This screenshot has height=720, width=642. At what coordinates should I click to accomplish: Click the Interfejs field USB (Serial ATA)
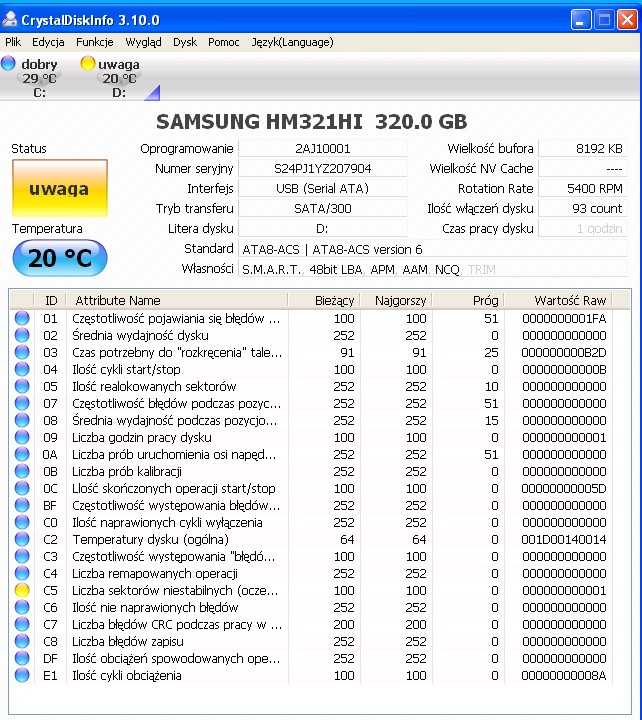tap(322, 188)
